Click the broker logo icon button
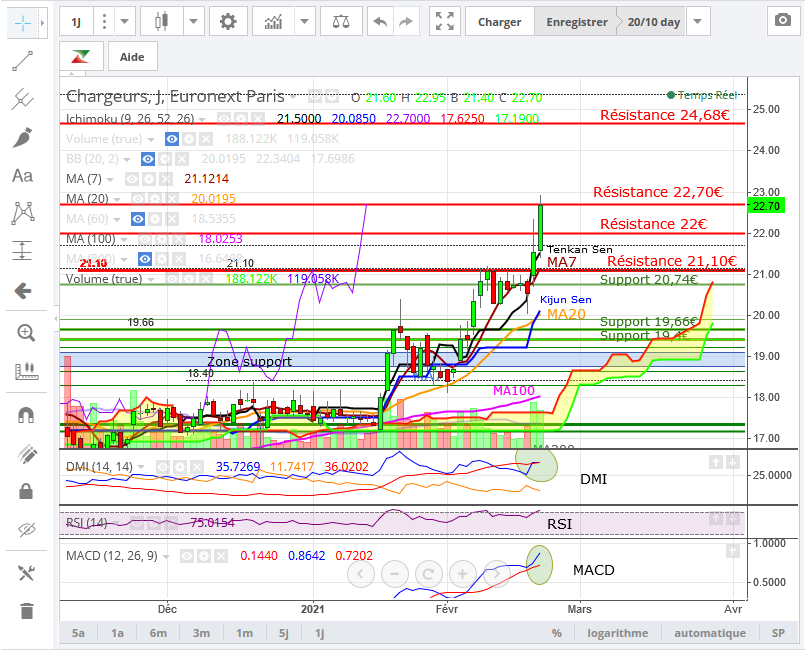This screenshot has width=805, height=650. tap(81, 56)
